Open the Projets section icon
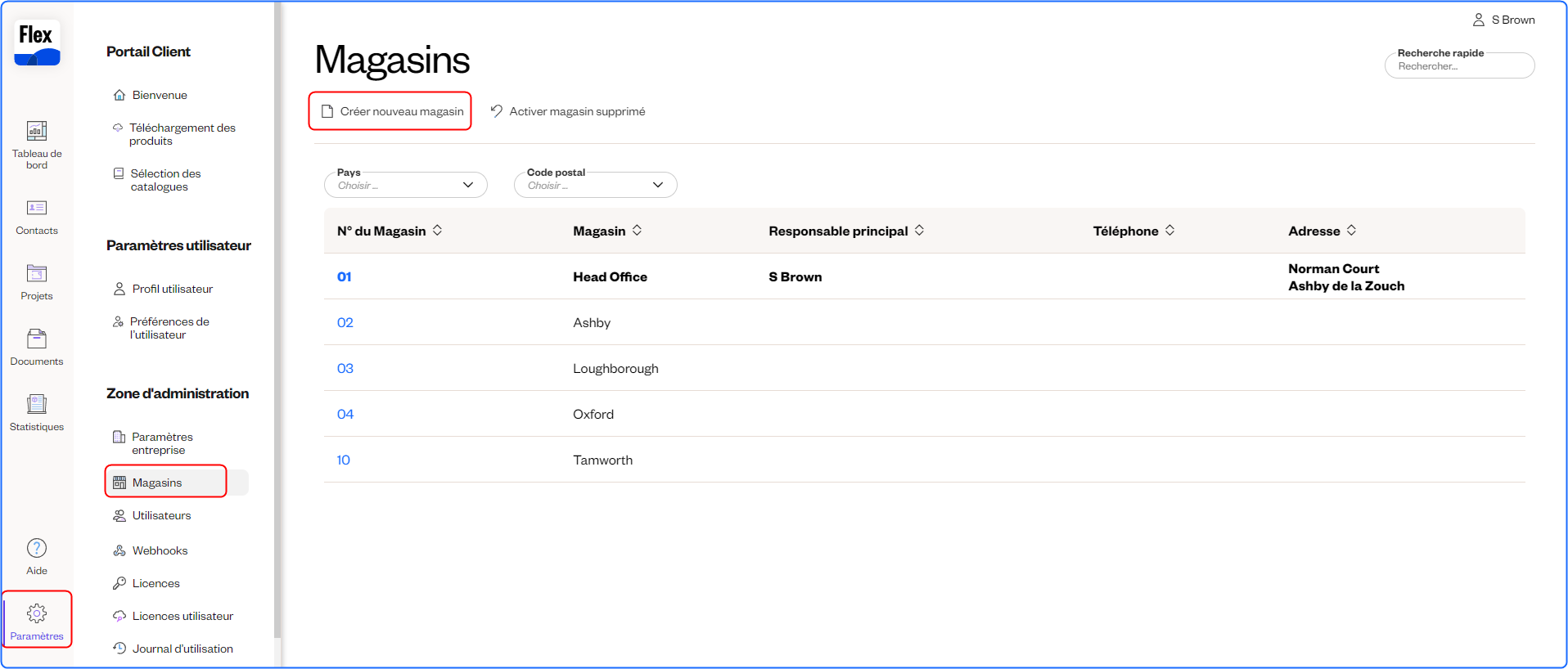Screen dimensions: 1568x669 point(37,274)
